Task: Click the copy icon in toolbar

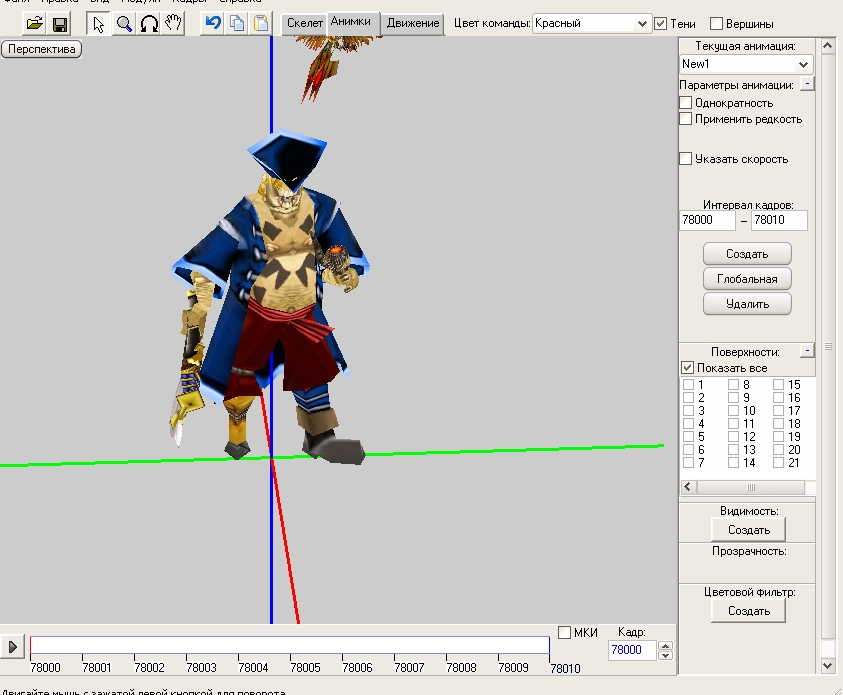Action: (x=237, y=23)
